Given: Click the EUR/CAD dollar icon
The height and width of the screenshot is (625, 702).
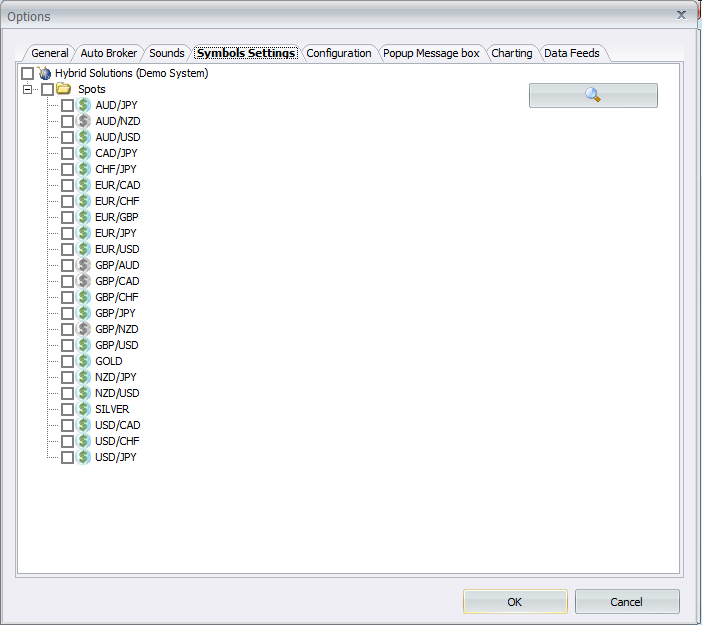Looking at the screenshot, I should [x=83, y=185].
